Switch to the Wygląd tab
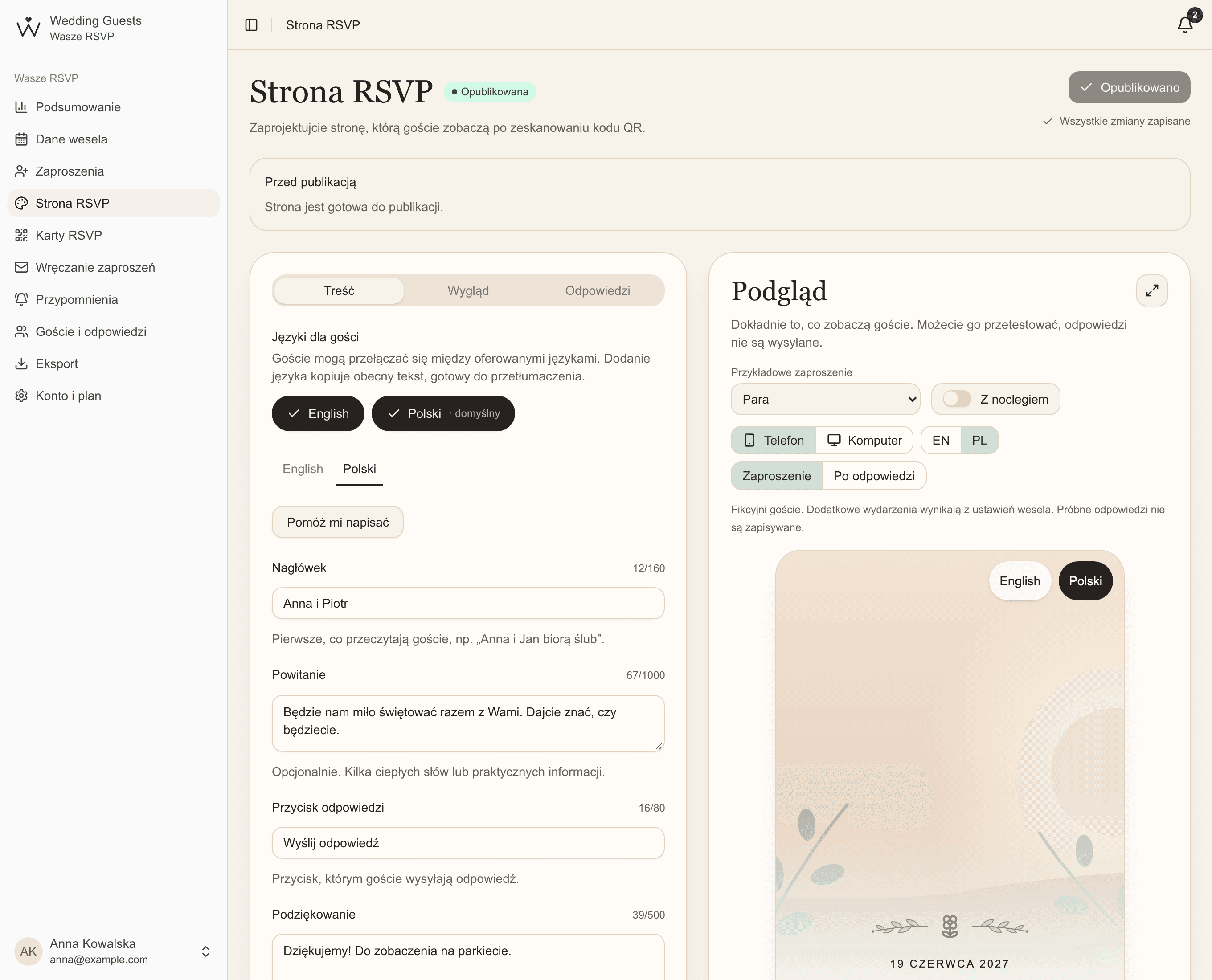 (x=468, y=291)
